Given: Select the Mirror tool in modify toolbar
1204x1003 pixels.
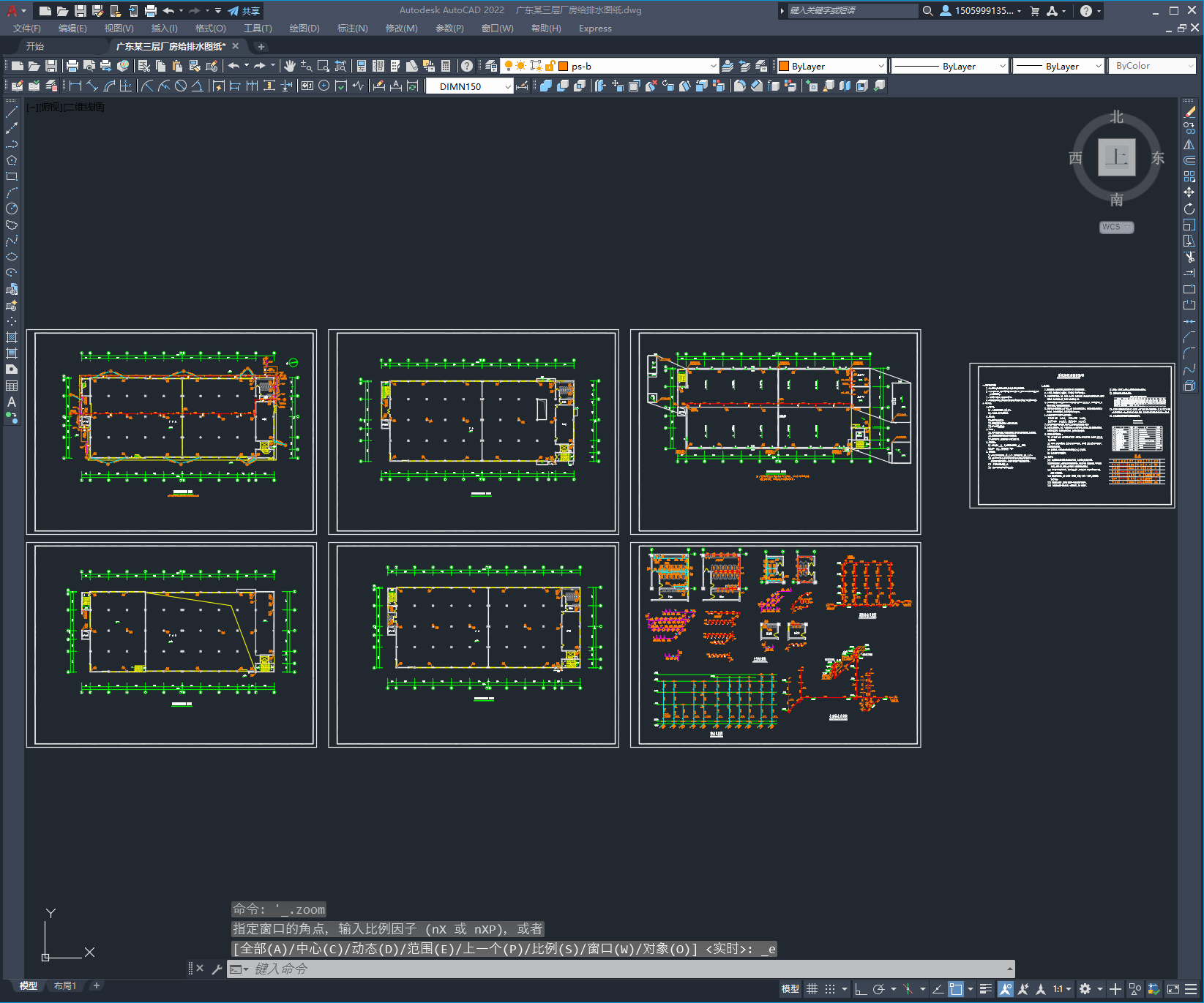Looking at the screenshot, I should coord(1189,144).
